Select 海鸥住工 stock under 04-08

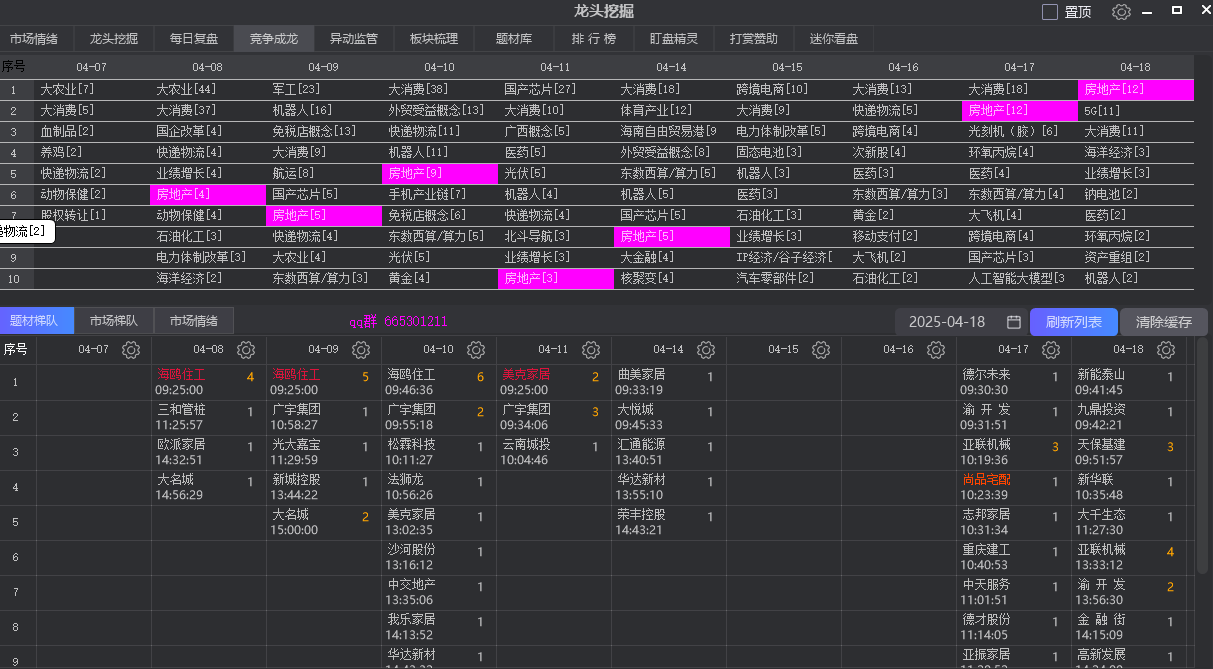181,374
